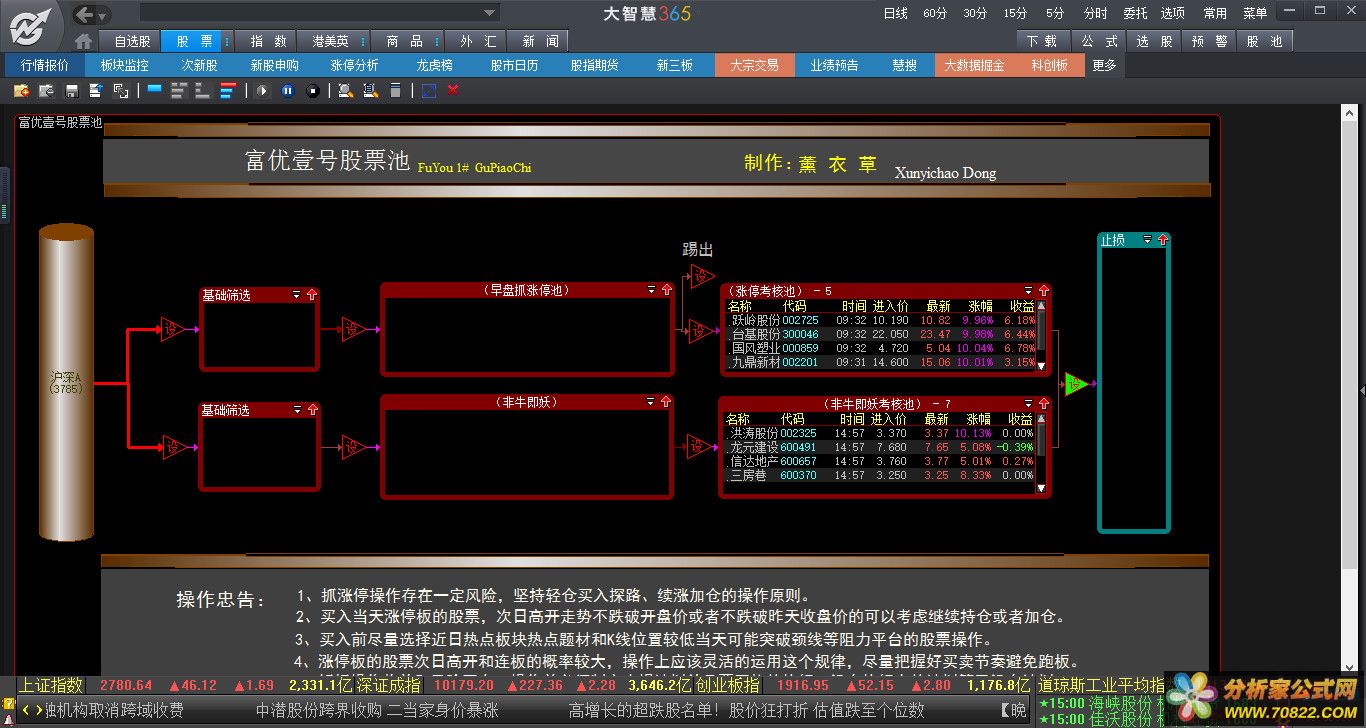Viewport: 1366px width, 728px height.
Task: Click the 预警 button
Action: 1209,42
